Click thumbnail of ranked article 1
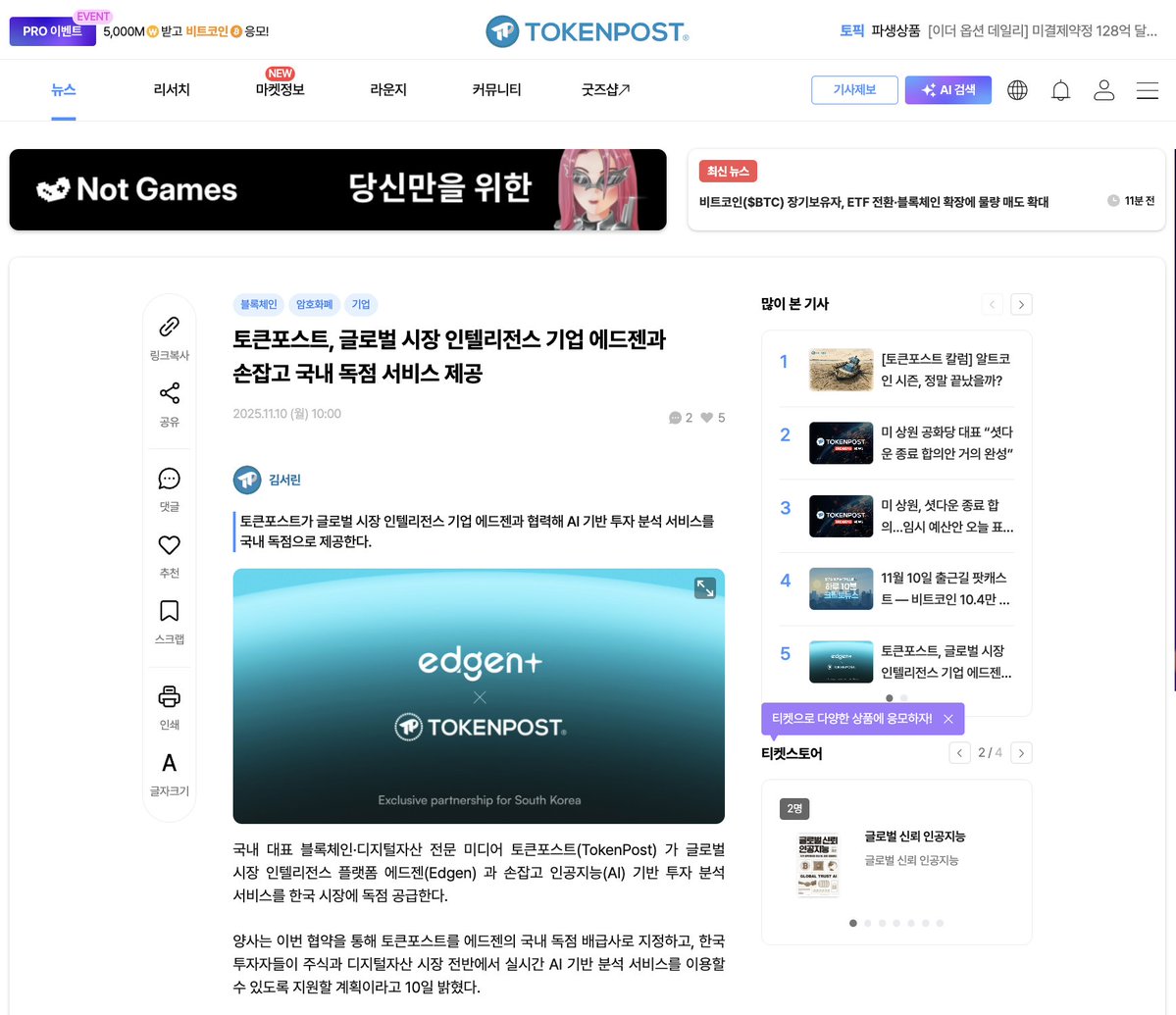This screenshot has width=1176, height=1015. click(x=841, y=370)
